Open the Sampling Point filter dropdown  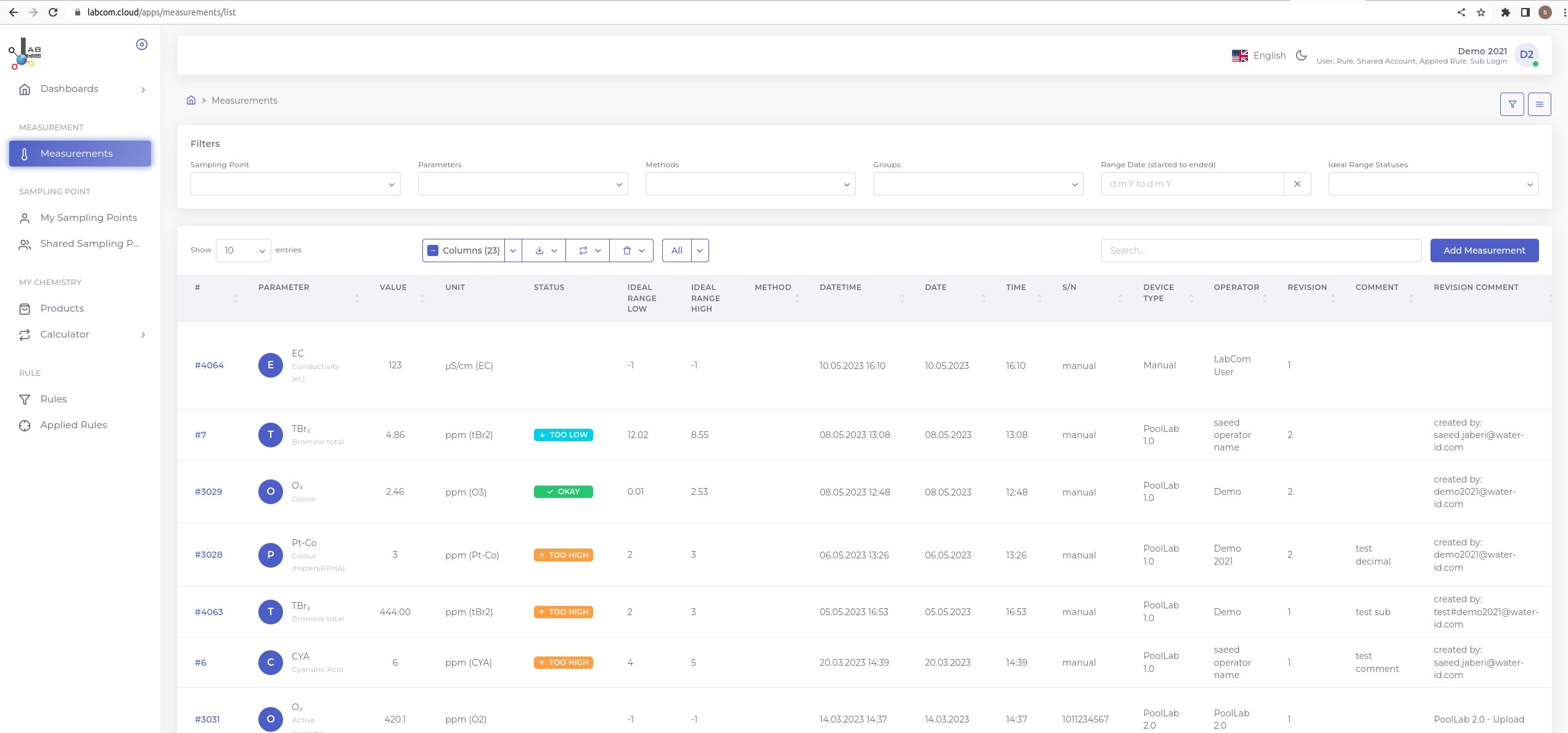point(295,184)
